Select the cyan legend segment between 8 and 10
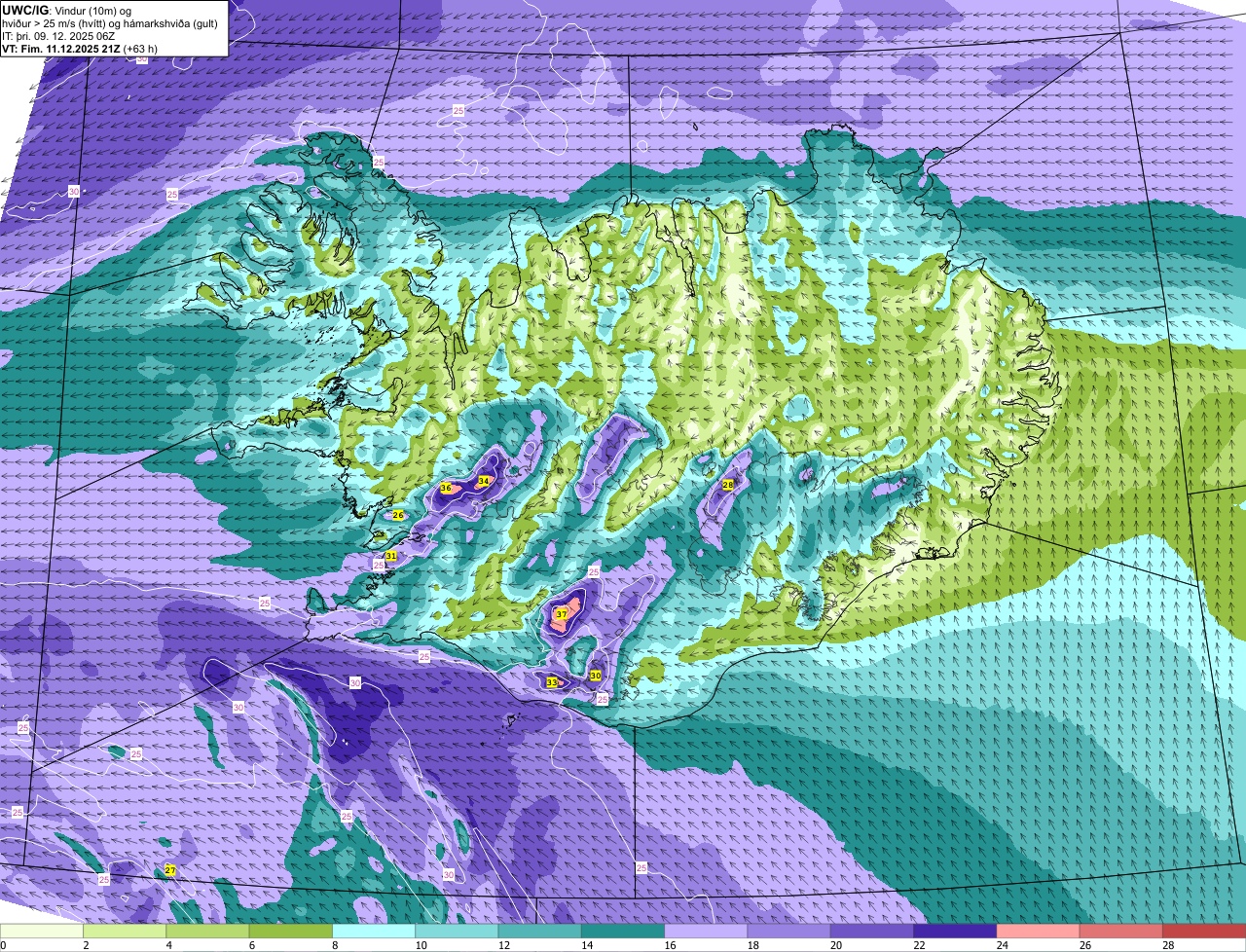 [x=375, y=931]
